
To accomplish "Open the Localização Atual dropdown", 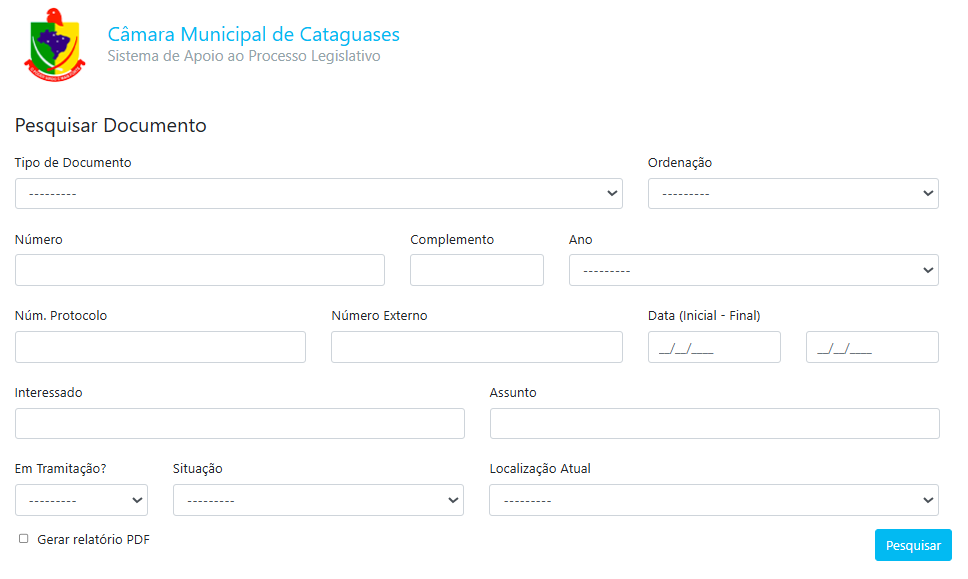I will (713, 500).
